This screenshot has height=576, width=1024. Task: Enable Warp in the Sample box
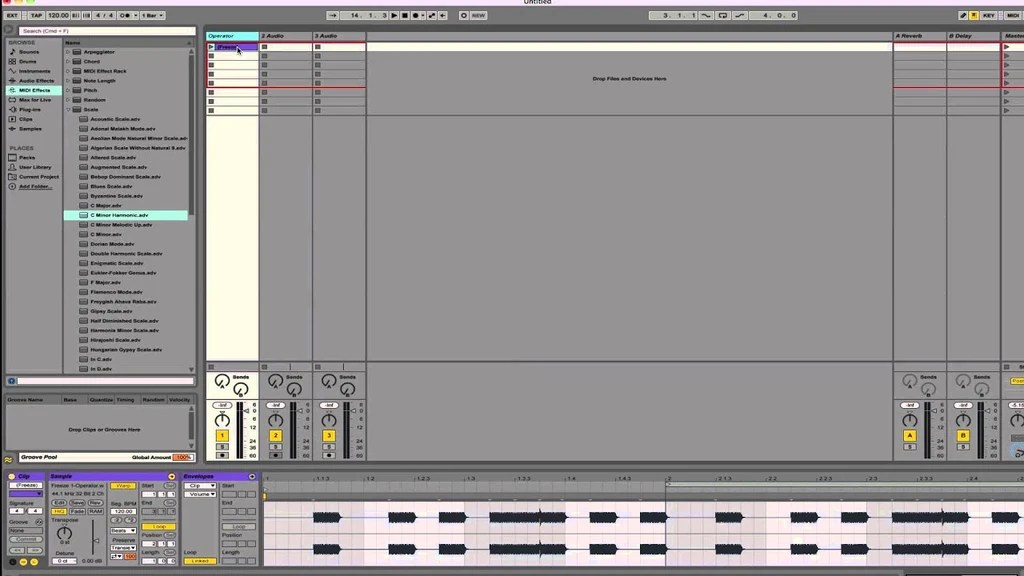coord(123,486)
